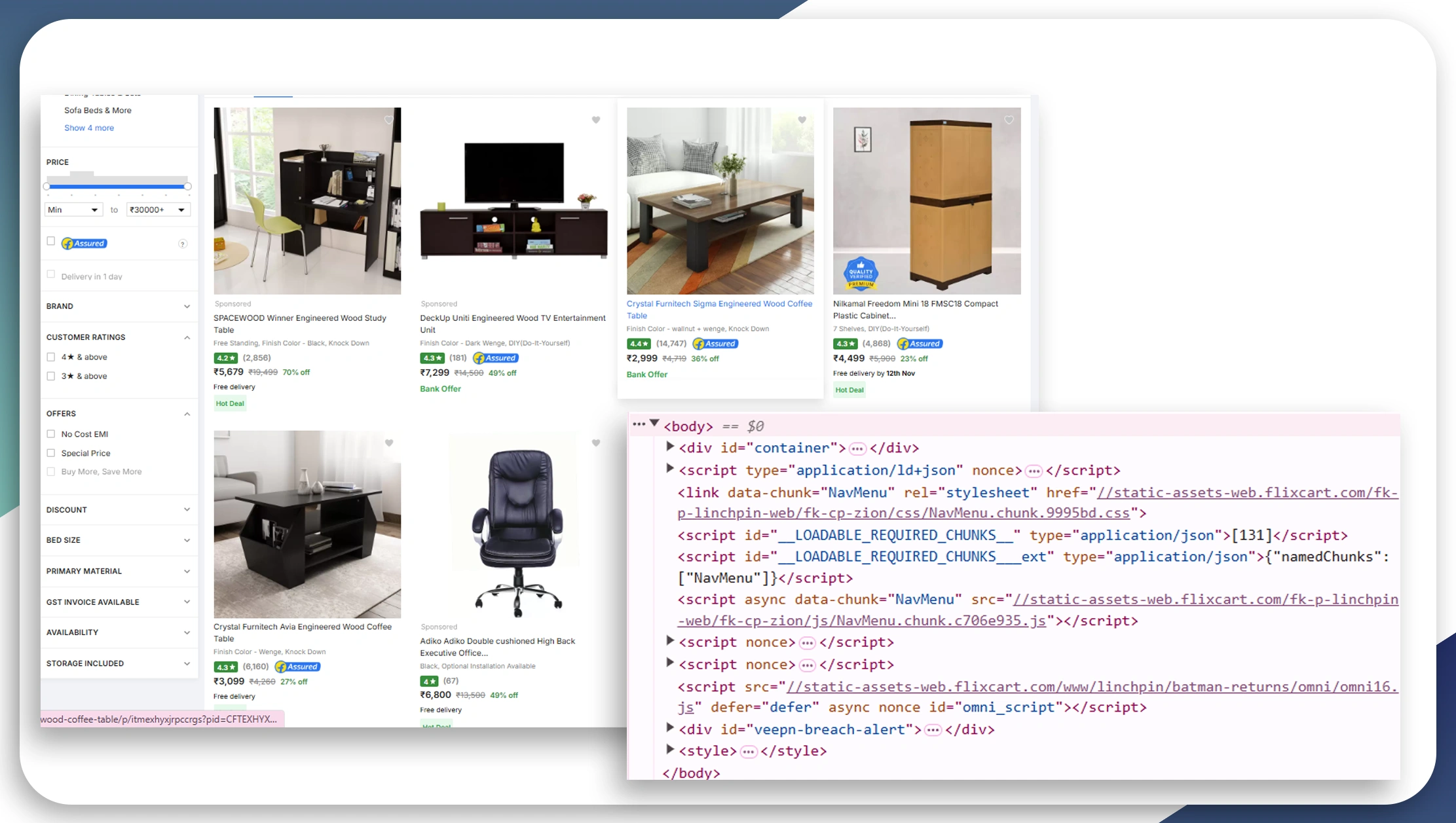Click Show 4 more category link
The height and width of the screenshot is (823, 1456).
89,127
